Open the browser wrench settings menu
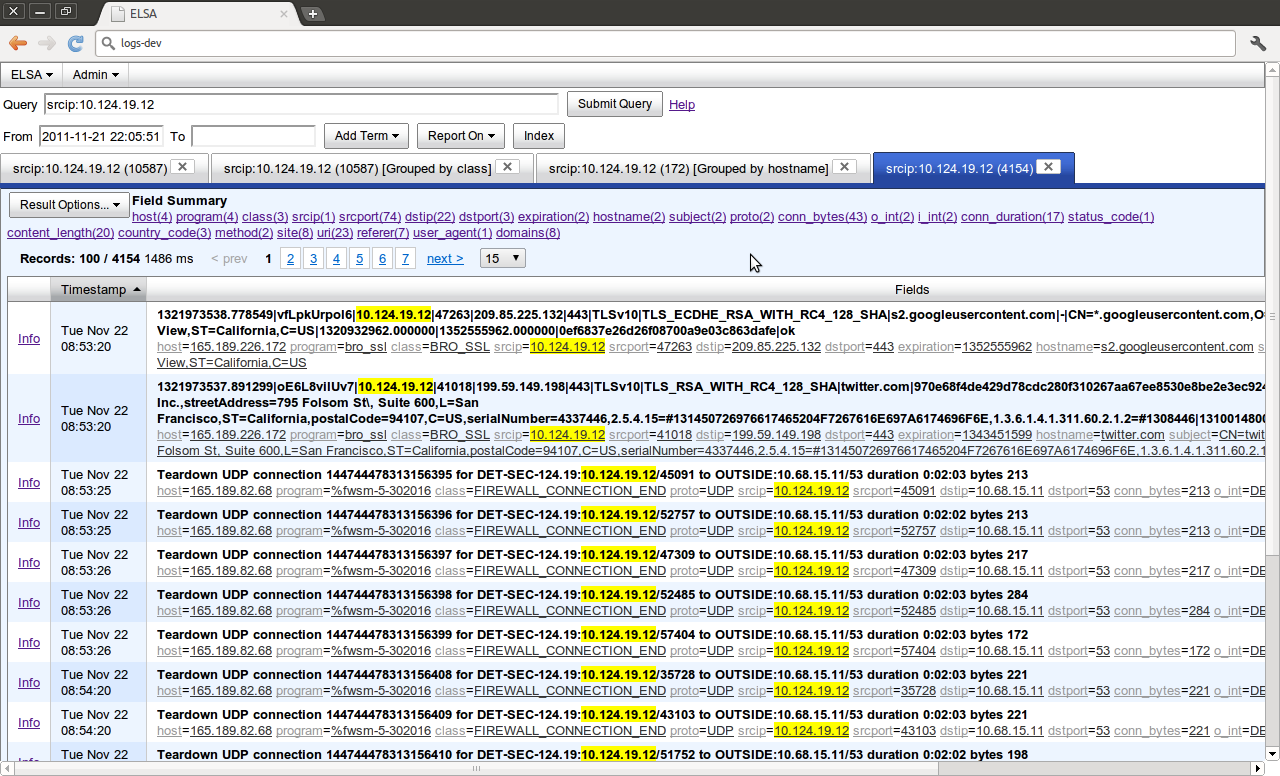 tap(1258, 43)
